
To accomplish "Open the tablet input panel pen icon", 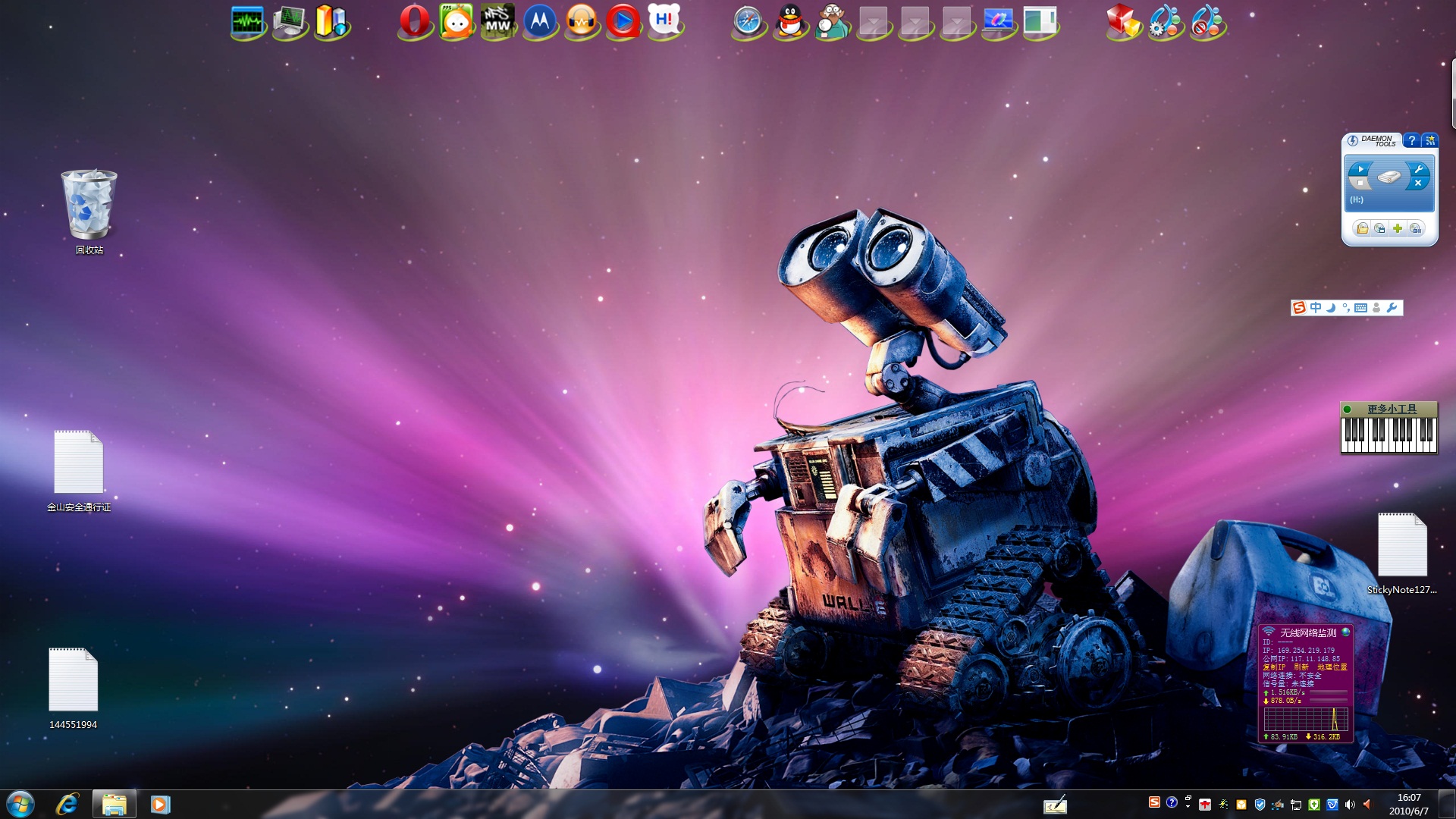I will click(x=1055, y=805).
